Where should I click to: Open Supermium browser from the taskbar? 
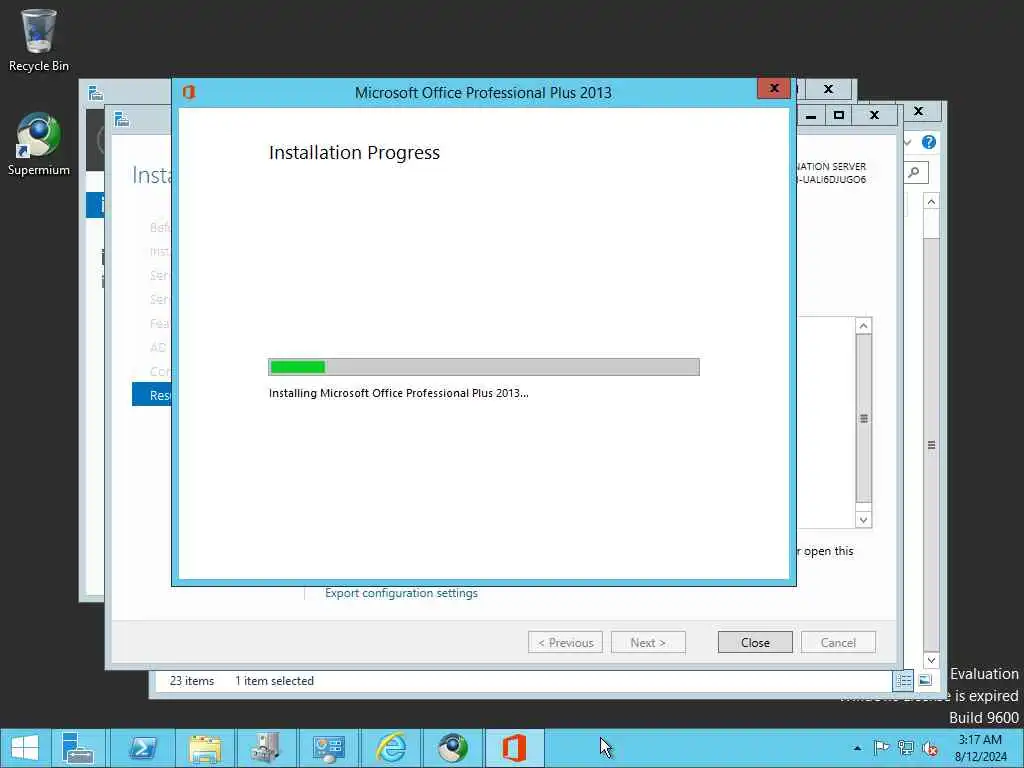click(453, 748)
